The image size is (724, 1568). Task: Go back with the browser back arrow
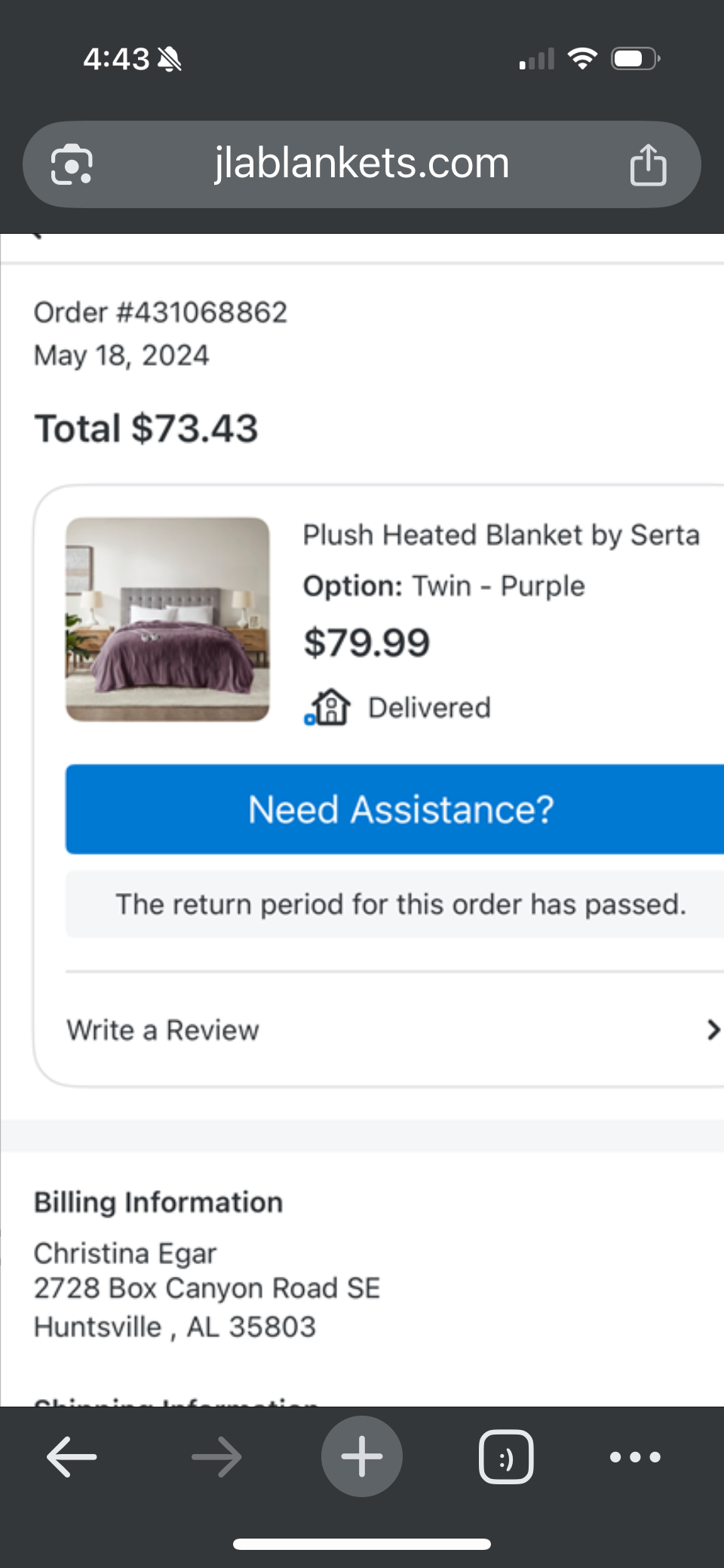[72, 1456]
